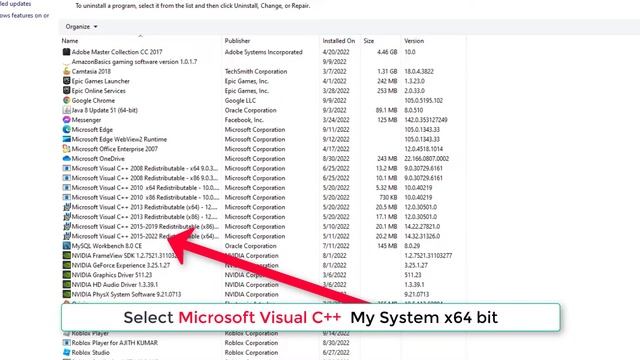Select the Epic Games Launcher name text
This screenshot has height=360, width=640.
pyautogui.click(x=100, y=81)
